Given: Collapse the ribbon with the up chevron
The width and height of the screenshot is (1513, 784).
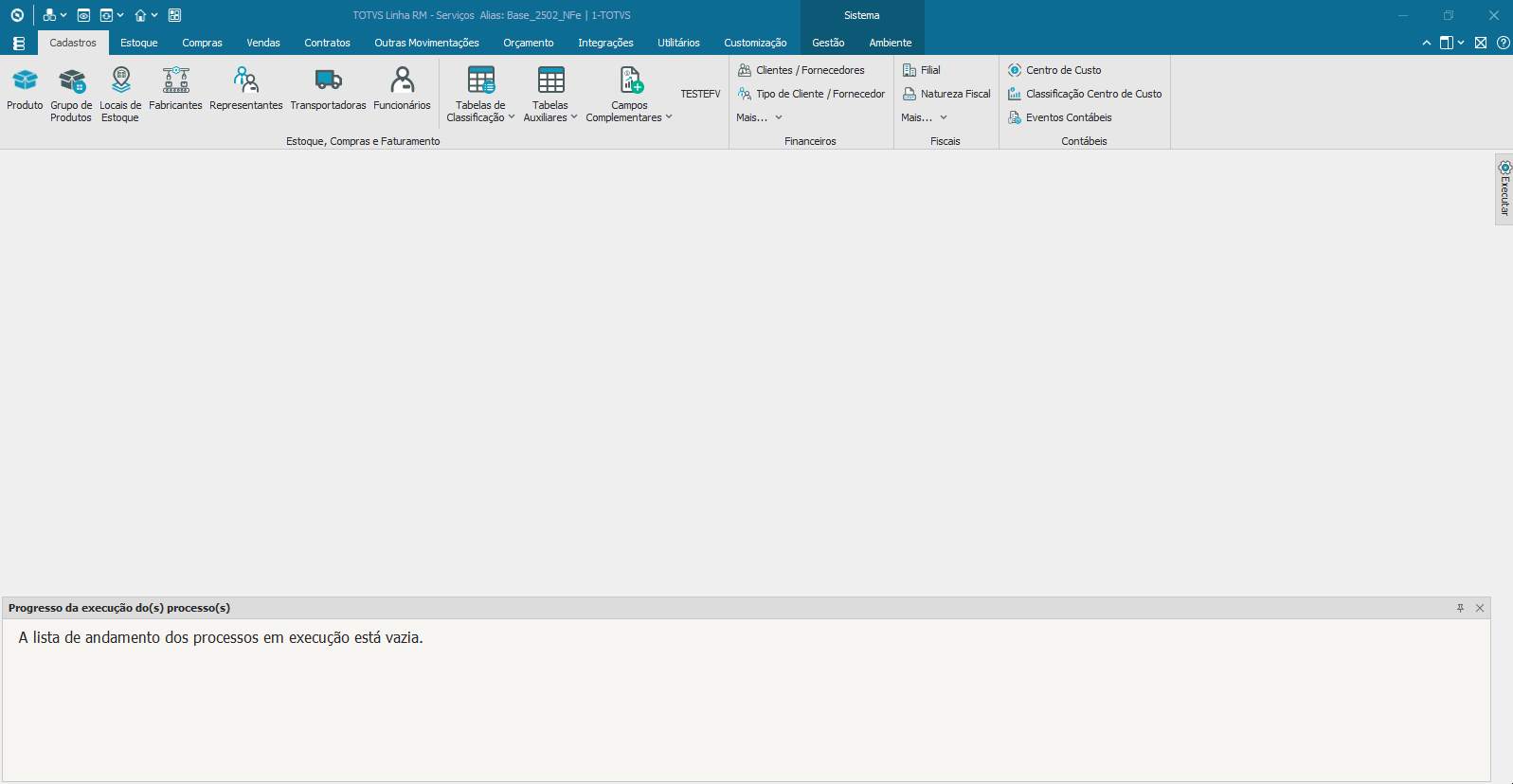Looking at the screenshot, I should (1427, 43).
